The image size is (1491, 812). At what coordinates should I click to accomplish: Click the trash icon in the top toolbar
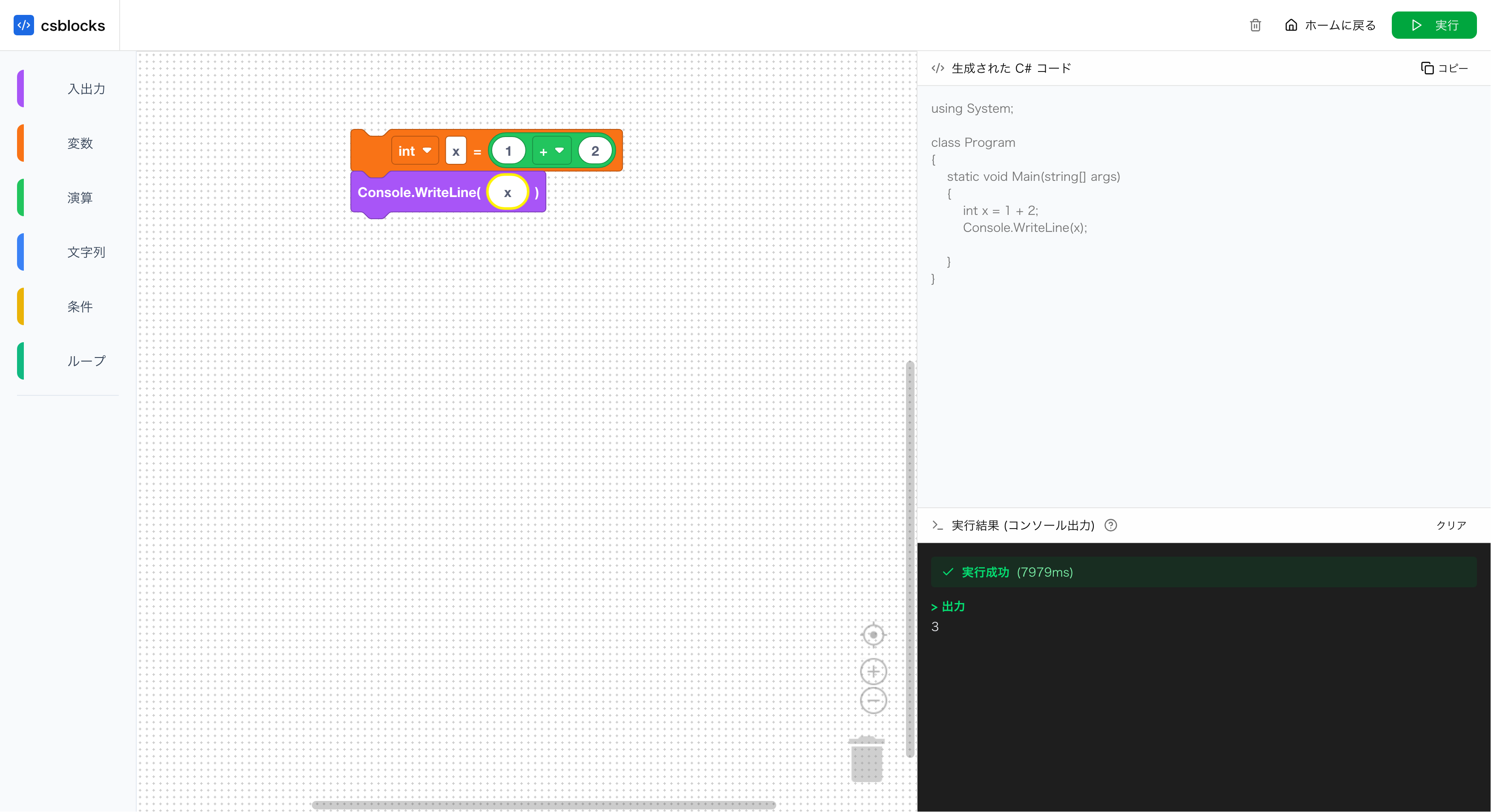point(1255,25)
